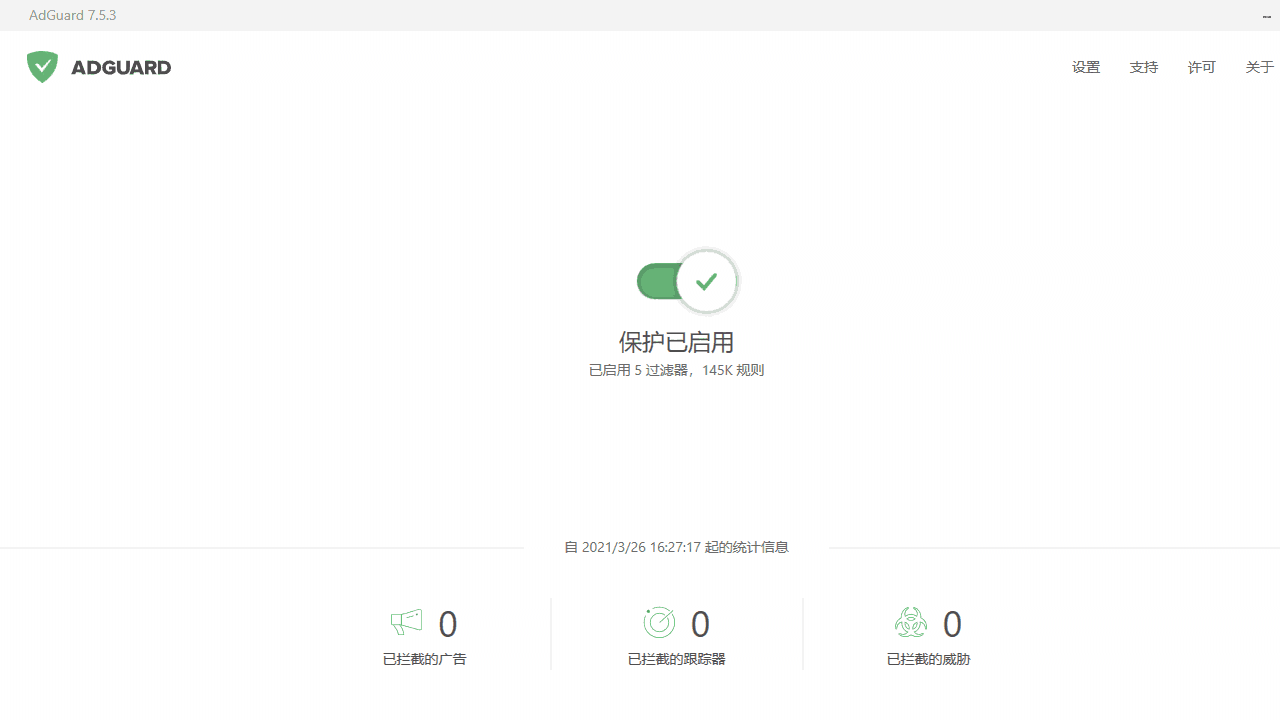The height and width of the screenshot is (720, 1280).
Task: Open the 关于 about page
Action: coord(1259,67)
